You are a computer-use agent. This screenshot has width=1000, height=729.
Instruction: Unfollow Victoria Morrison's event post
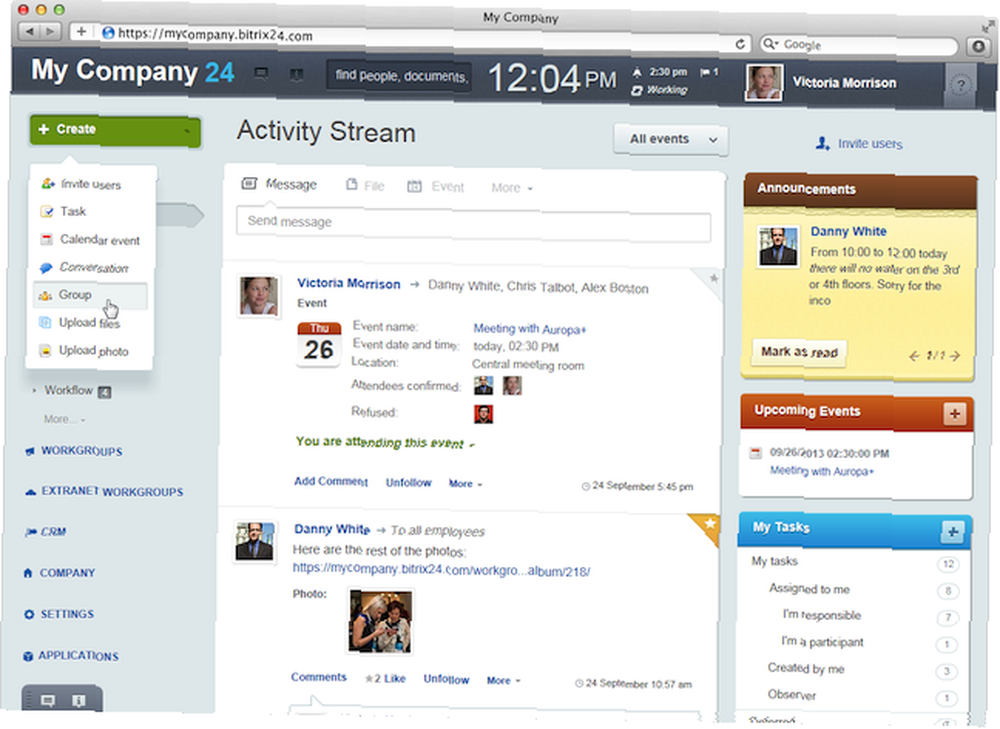pyautogui.click(x=408, y=483)
